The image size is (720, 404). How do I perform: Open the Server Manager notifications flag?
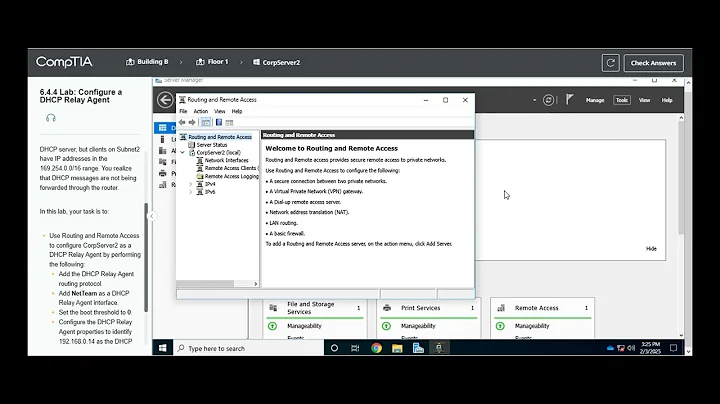pos(569,99)
